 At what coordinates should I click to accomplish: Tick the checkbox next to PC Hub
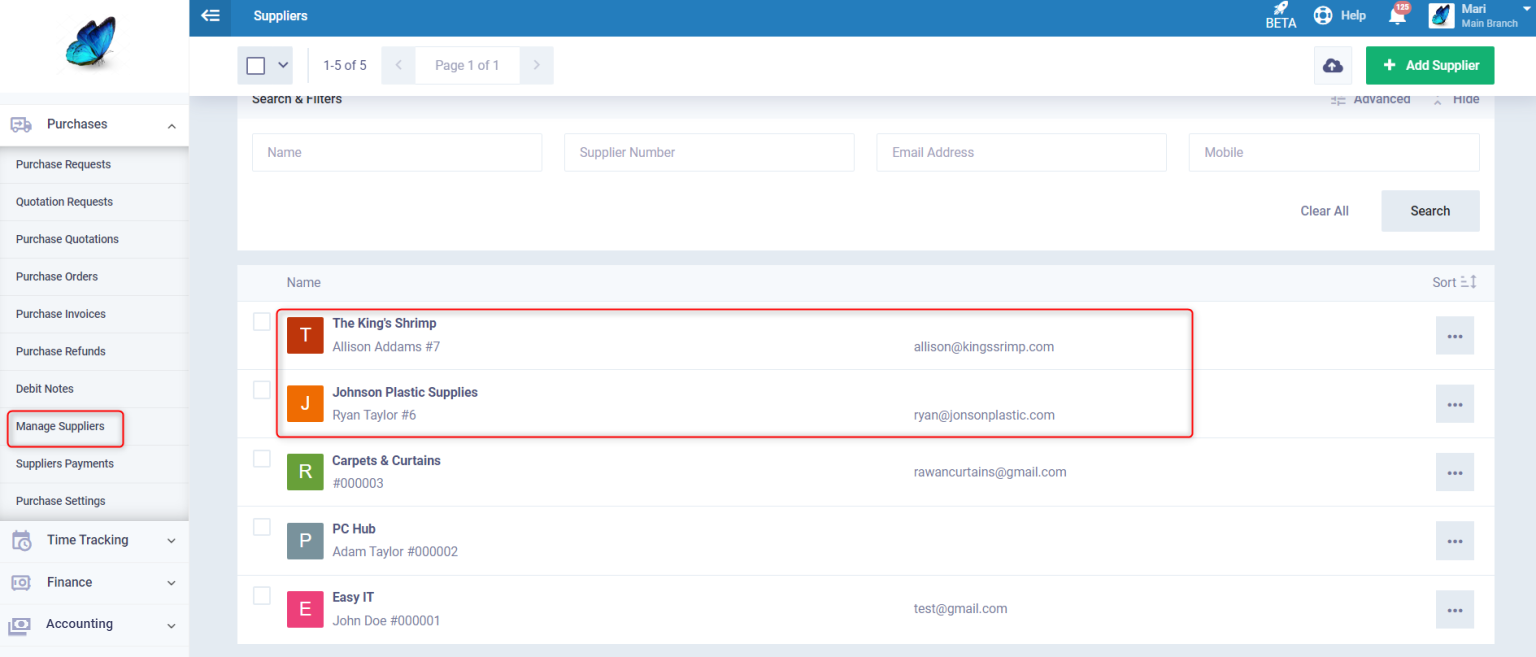pyautogui.click(x=262, y=527)
